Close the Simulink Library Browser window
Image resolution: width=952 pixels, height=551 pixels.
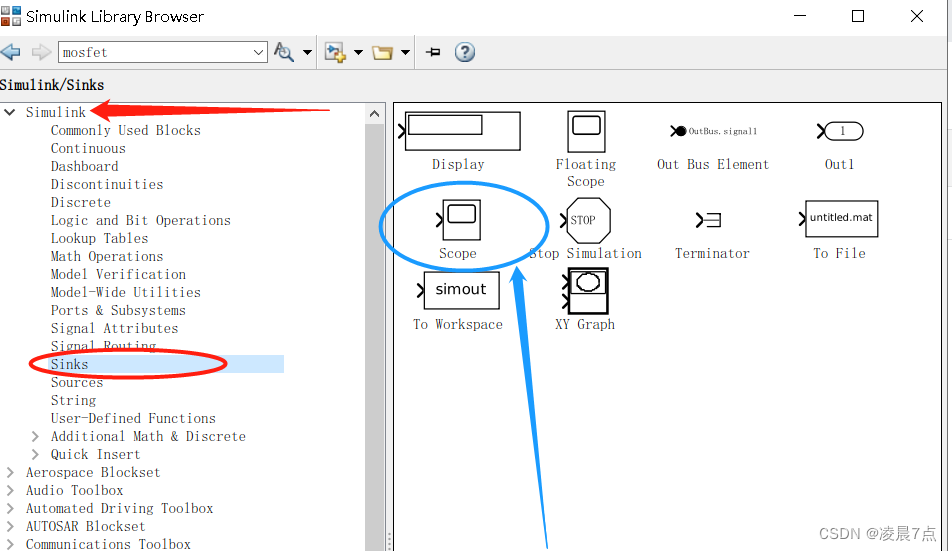pos(917,16)
